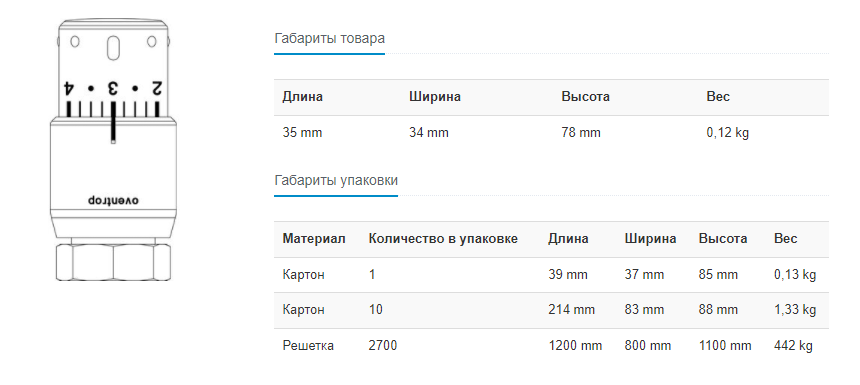Click the 0,12 kg weight value
Image resolution: width=860 pixels, height=385 pixels.
(727, 133)
